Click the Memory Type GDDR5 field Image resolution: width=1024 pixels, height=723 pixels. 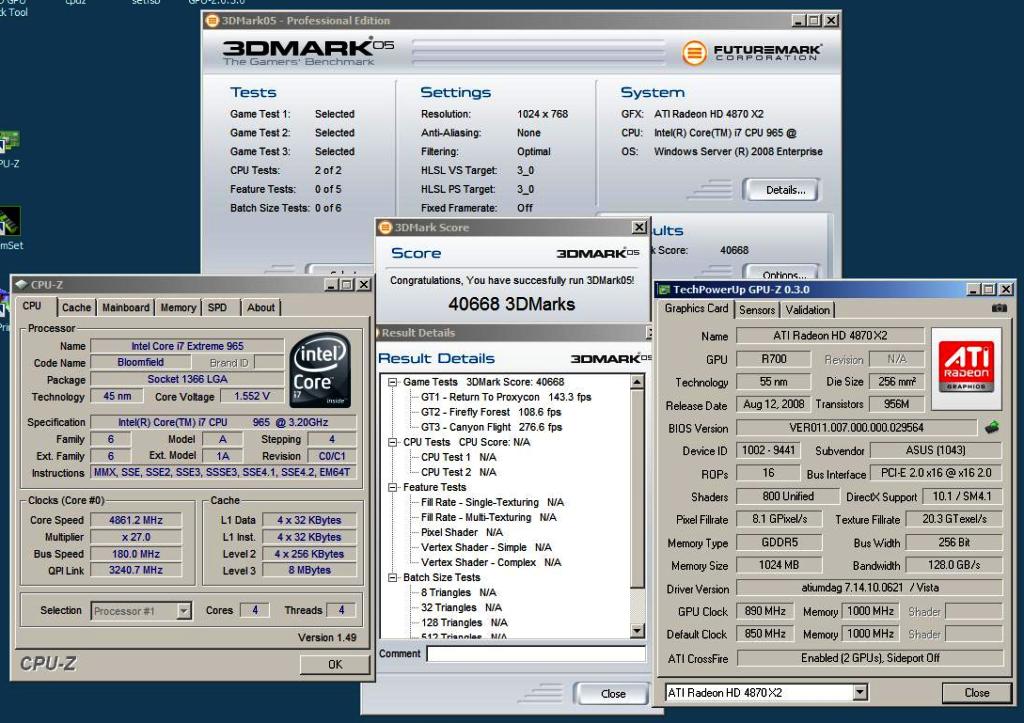(779, 542)
